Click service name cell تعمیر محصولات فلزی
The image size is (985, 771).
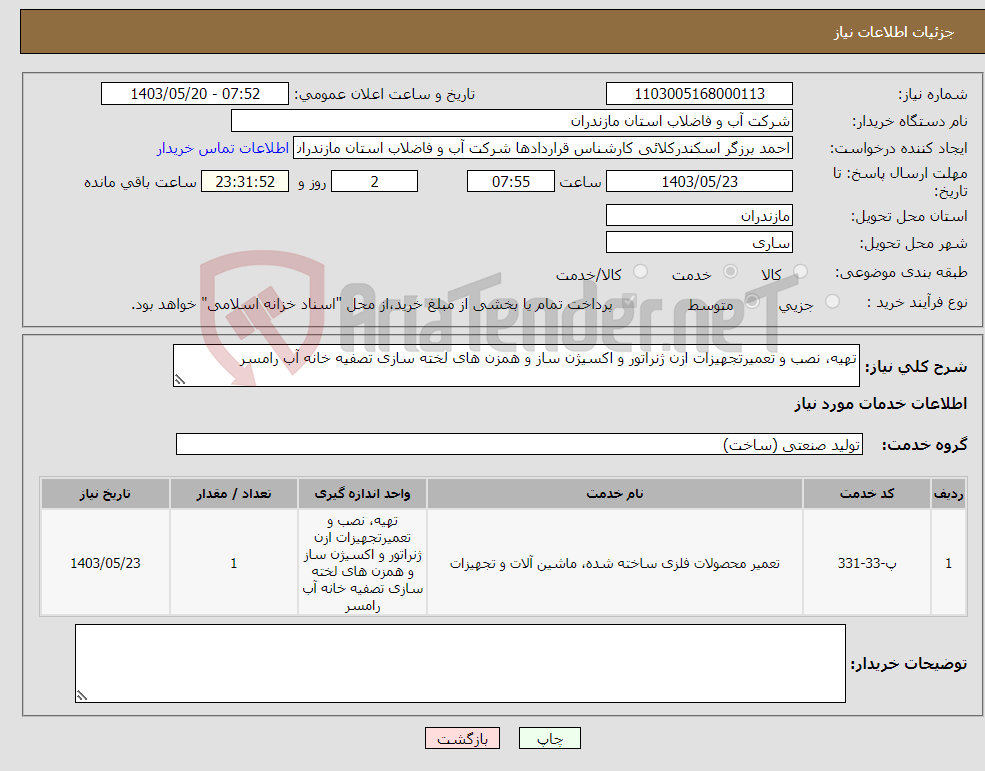[x=615, y=563]
